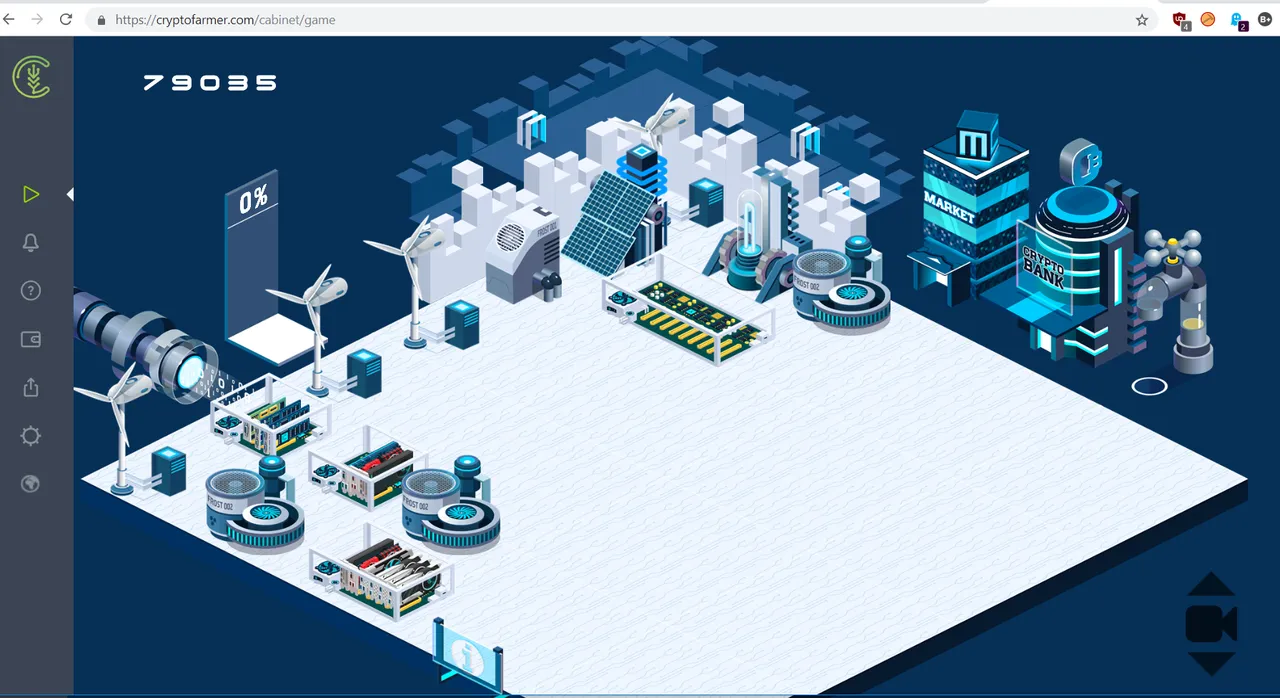Click the info sign on farm edge
1280x698 pixels.
click(x=466, y=655)
